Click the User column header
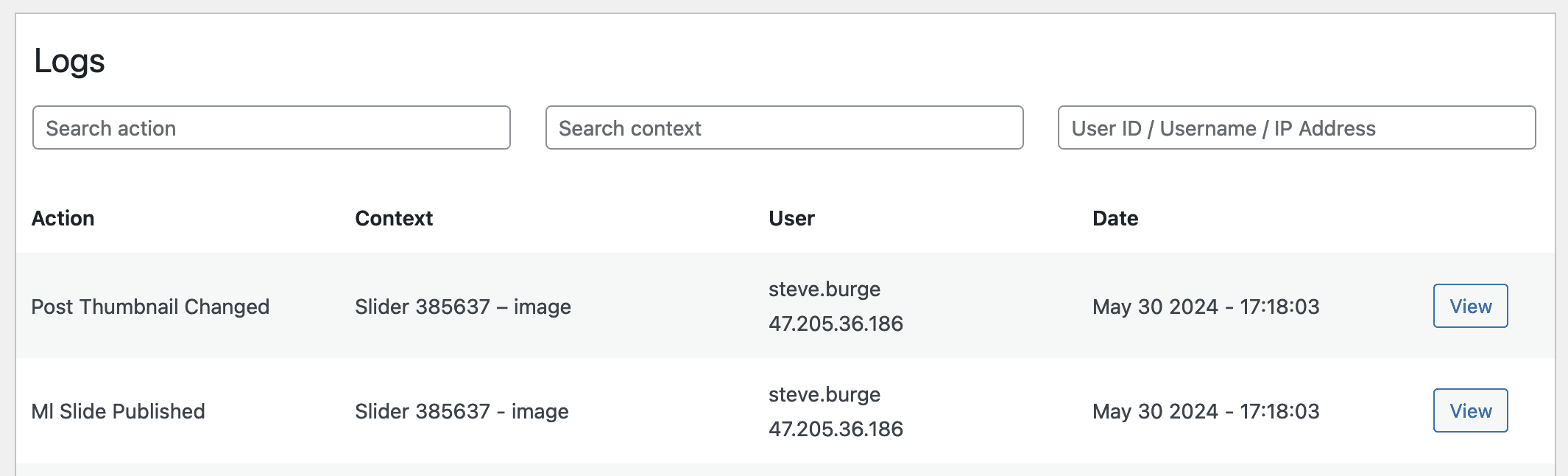The width and height of the screenshot is (1568, 476). [x=791, y=219]
